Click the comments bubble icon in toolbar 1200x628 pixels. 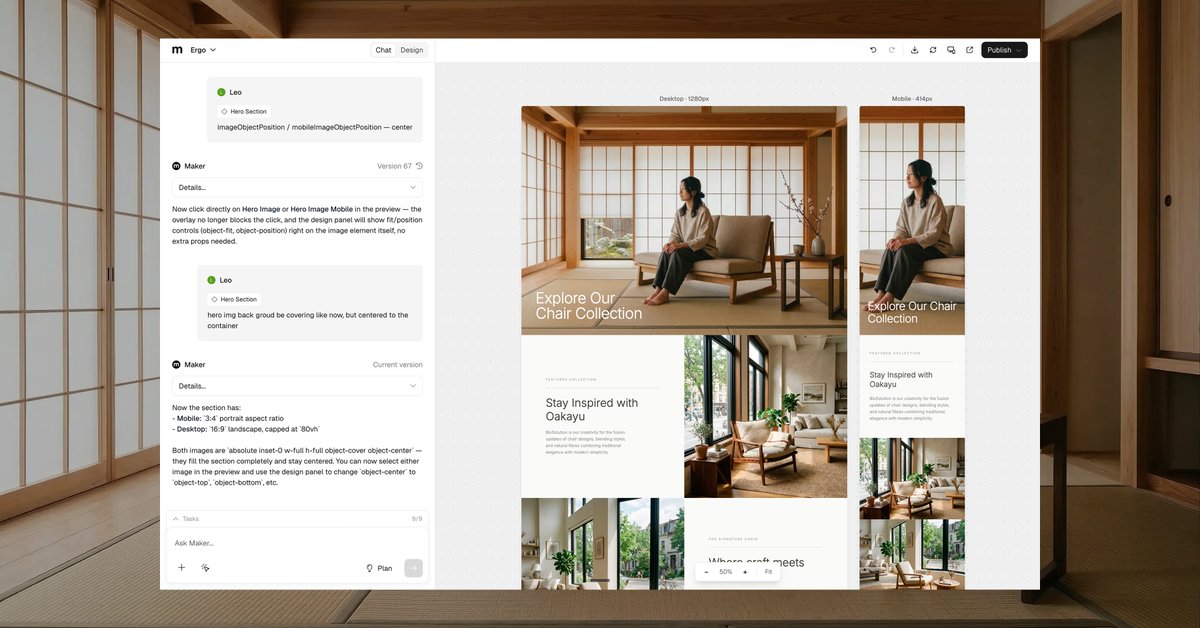click(951, 50)
